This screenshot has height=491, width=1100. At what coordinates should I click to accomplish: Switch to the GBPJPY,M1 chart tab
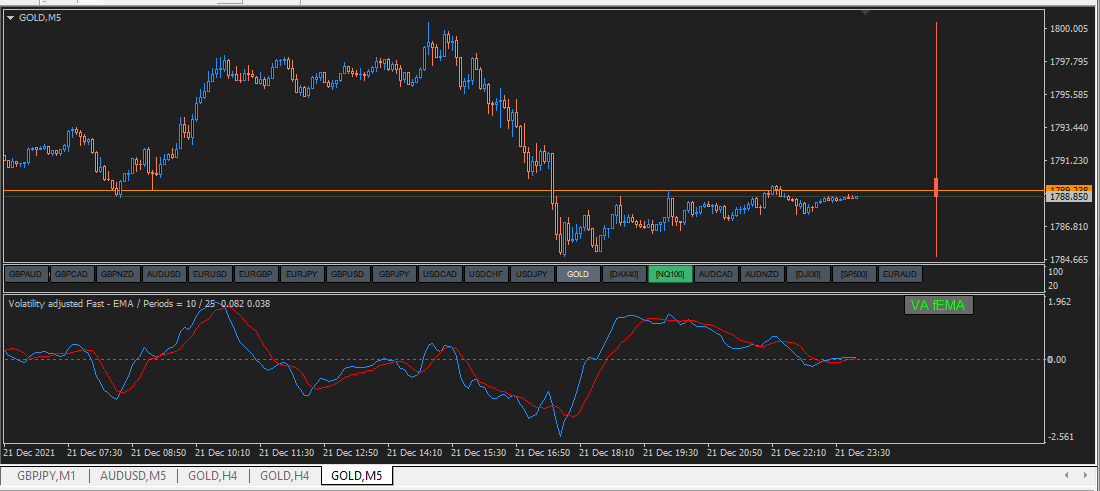point(46,476)
